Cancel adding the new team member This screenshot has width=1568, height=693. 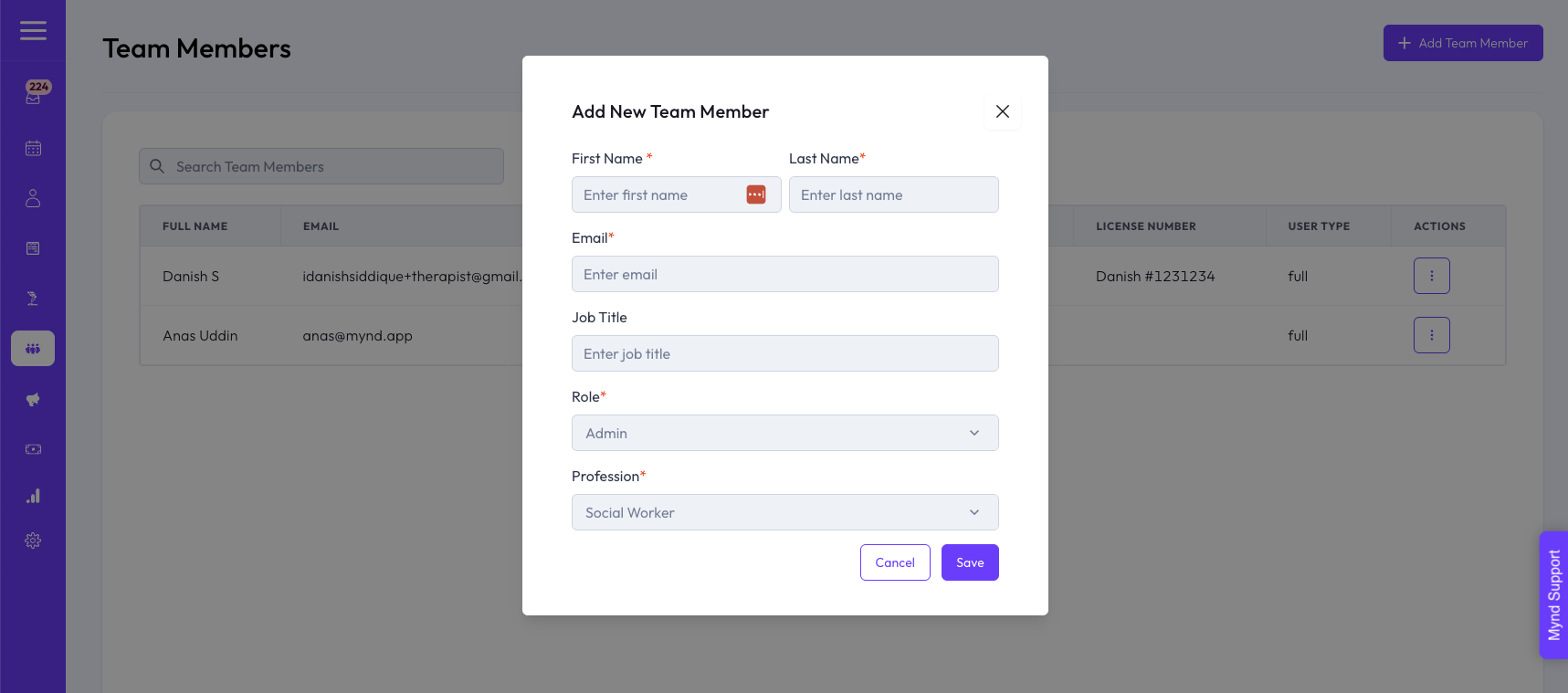[895, 562]
